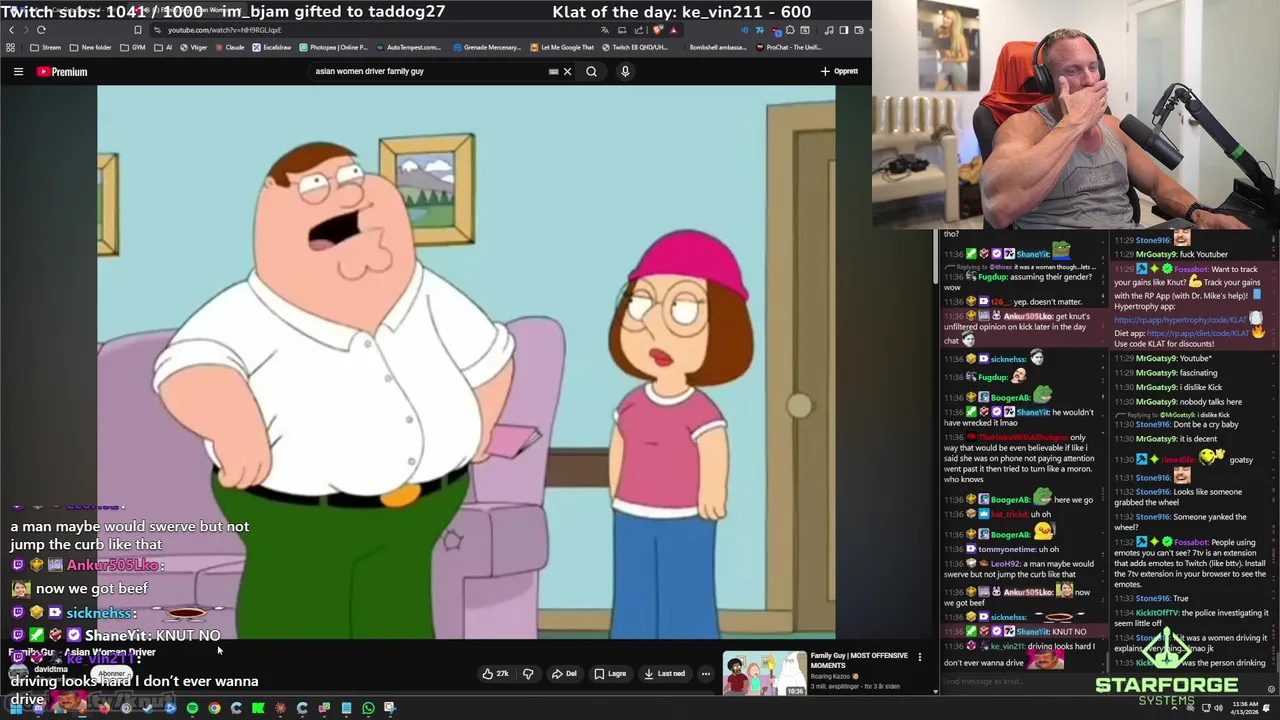Open the YouTube hamburger menu
1280x720 pixels.
tap(18, 72)
